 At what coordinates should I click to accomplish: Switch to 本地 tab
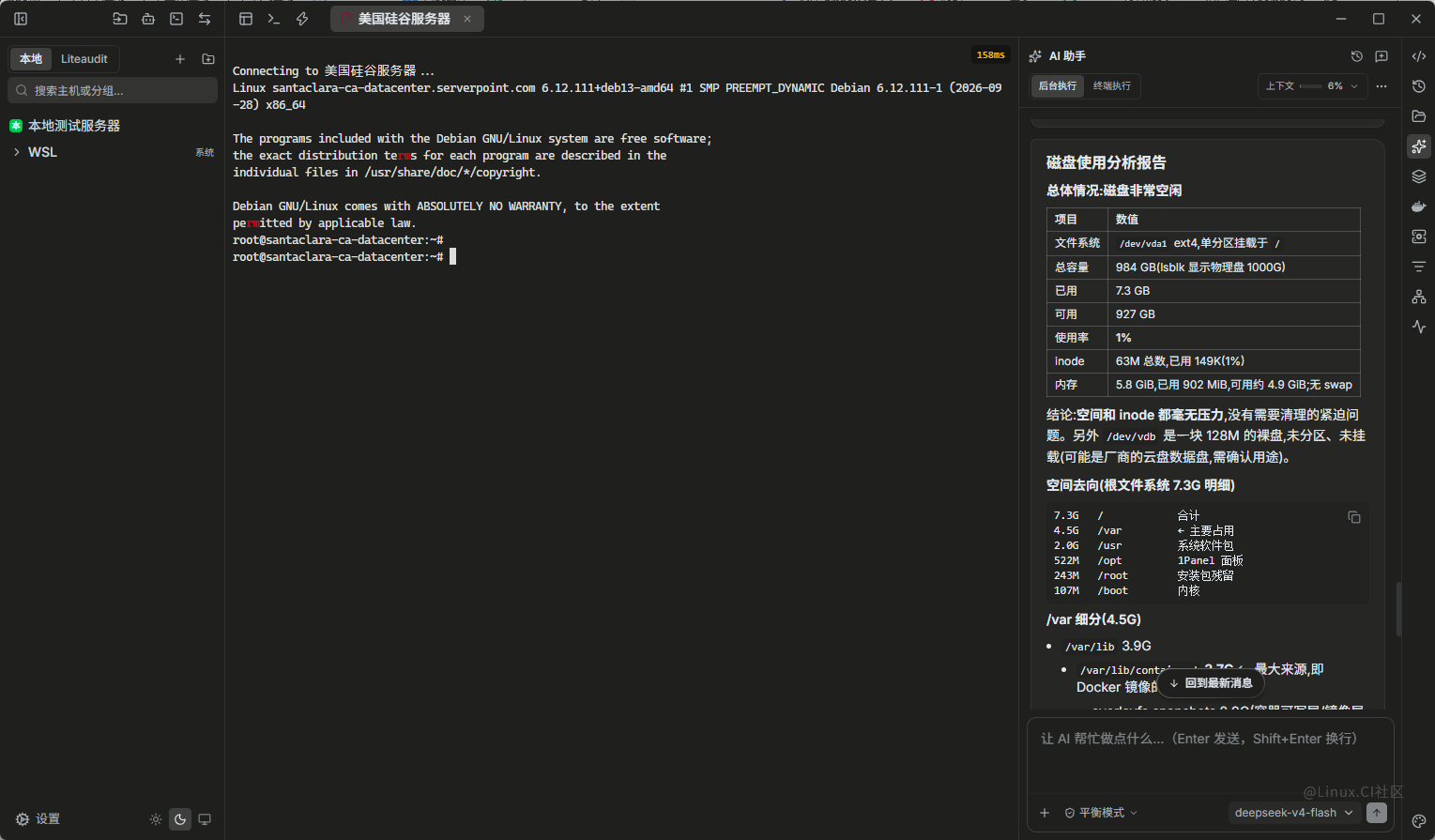click(31, 59)
